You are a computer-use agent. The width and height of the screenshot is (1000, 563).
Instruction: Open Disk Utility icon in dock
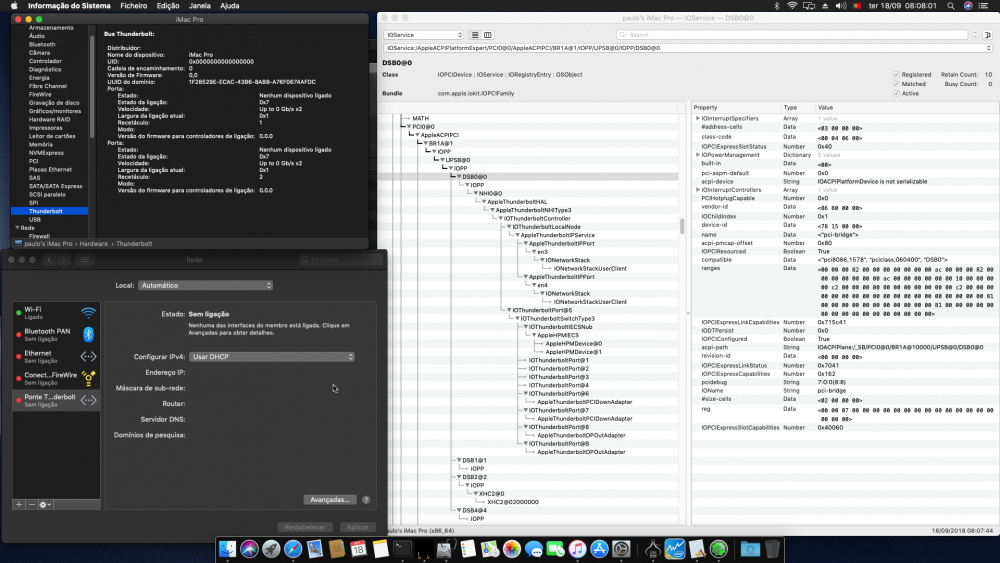(446, 549)
